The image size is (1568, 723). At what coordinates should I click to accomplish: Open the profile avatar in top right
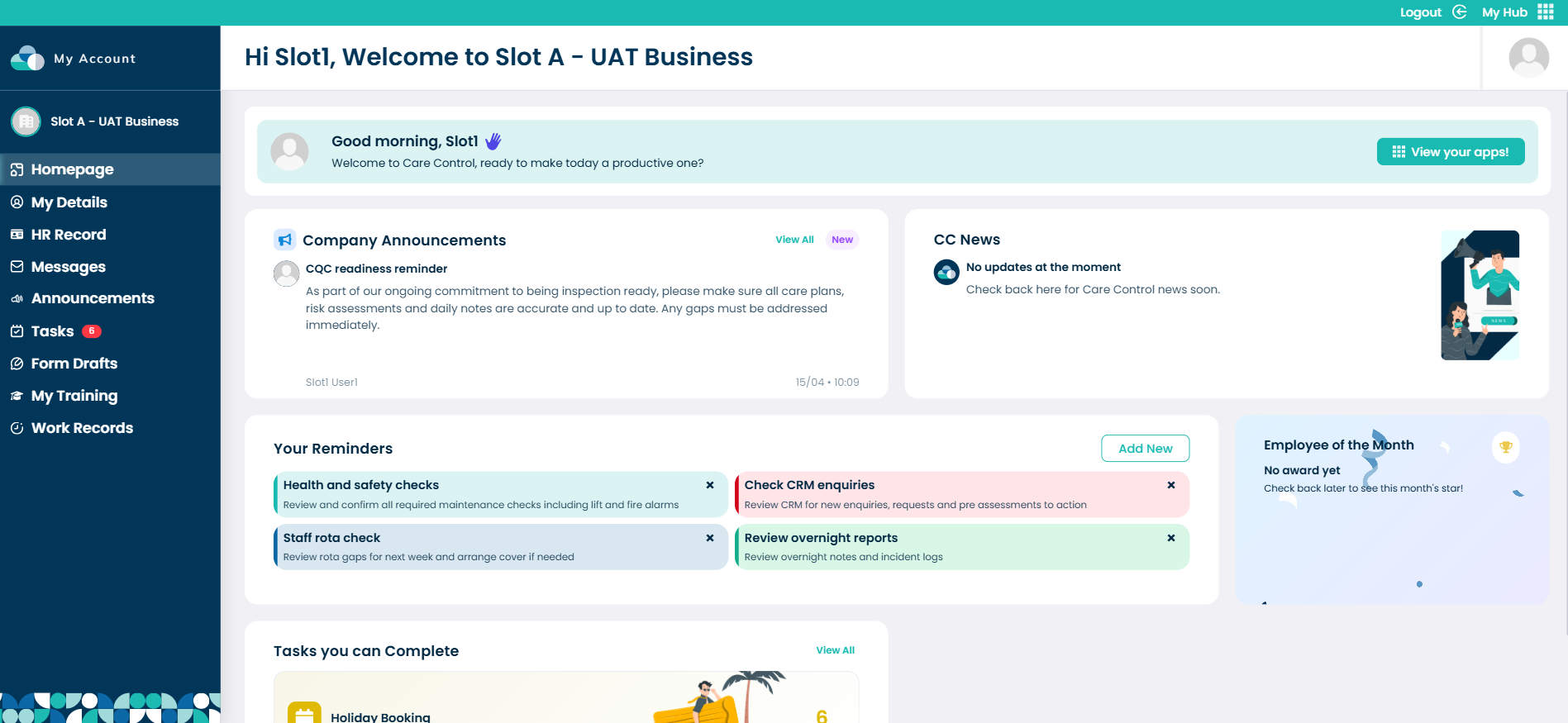[x=1528, y=58]
